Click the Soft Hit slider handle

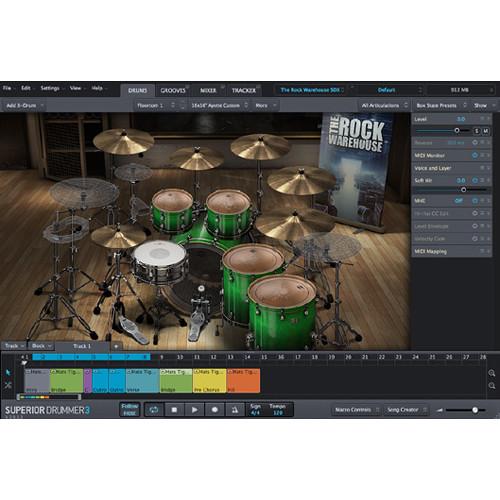463,190
